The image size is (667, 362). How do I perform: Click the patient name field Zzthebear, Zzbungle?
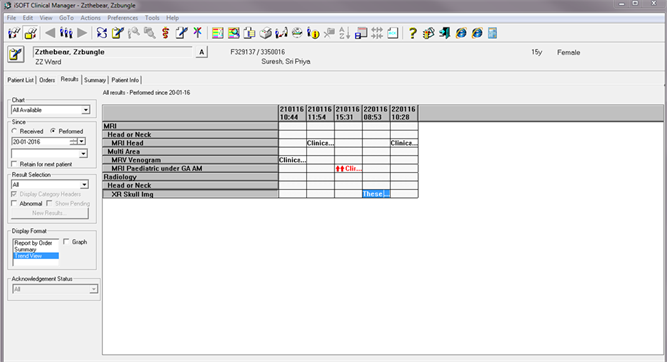(113, 52)
